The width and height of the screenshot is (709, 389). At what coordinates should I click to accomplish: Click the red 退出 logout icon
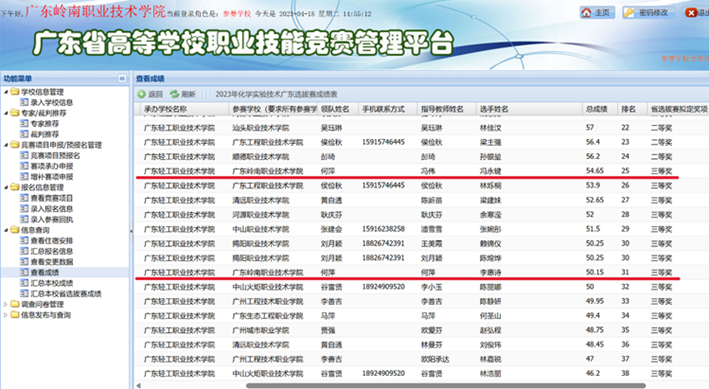pos(691,13)
